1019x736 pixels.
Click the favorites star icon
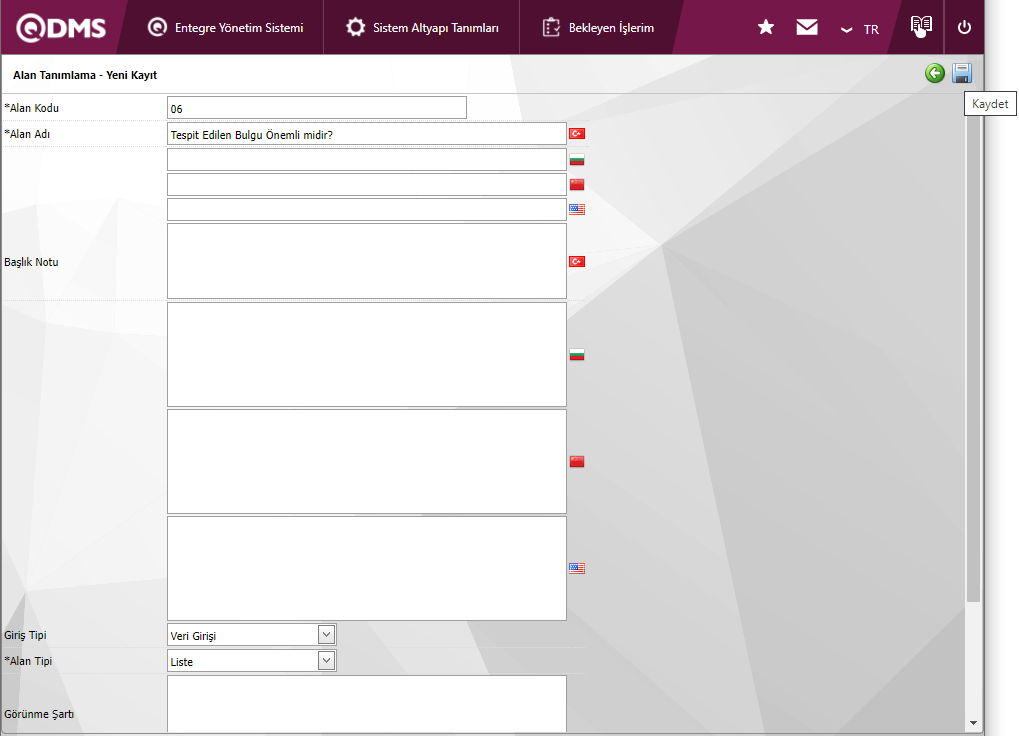(766, 27)
